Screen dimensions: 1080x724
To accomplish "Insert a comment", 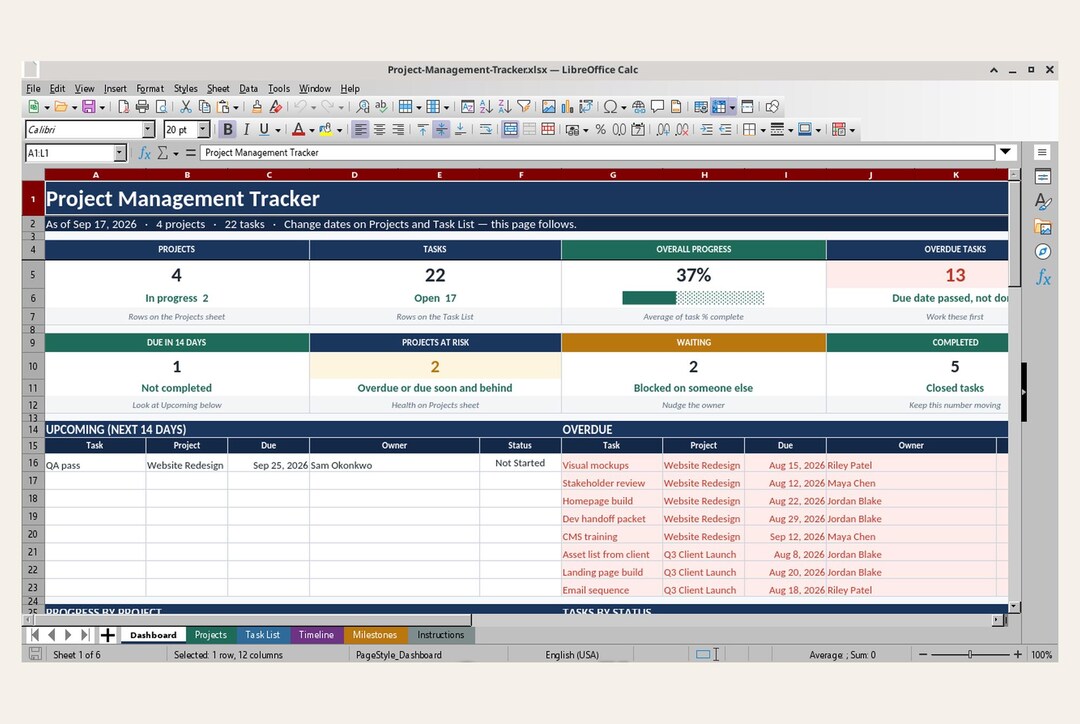I will coord(658,107).
